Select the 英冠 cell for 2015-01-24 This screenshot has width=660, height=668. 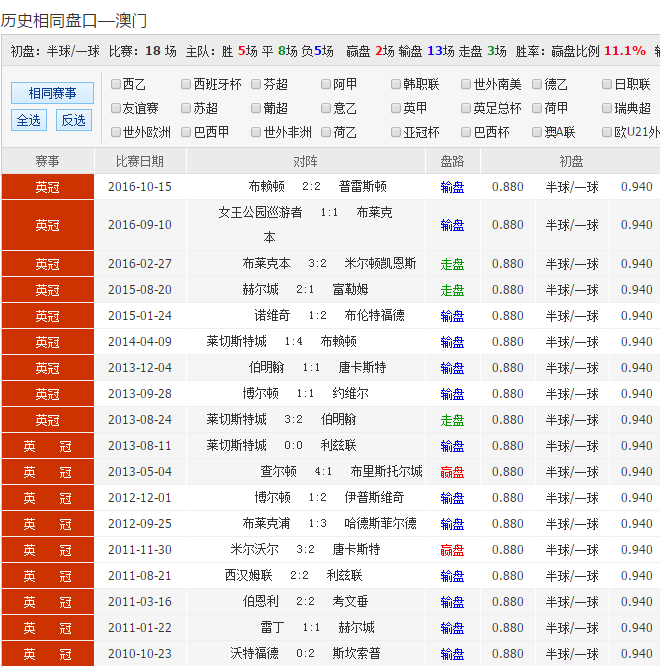coord(47,316)
